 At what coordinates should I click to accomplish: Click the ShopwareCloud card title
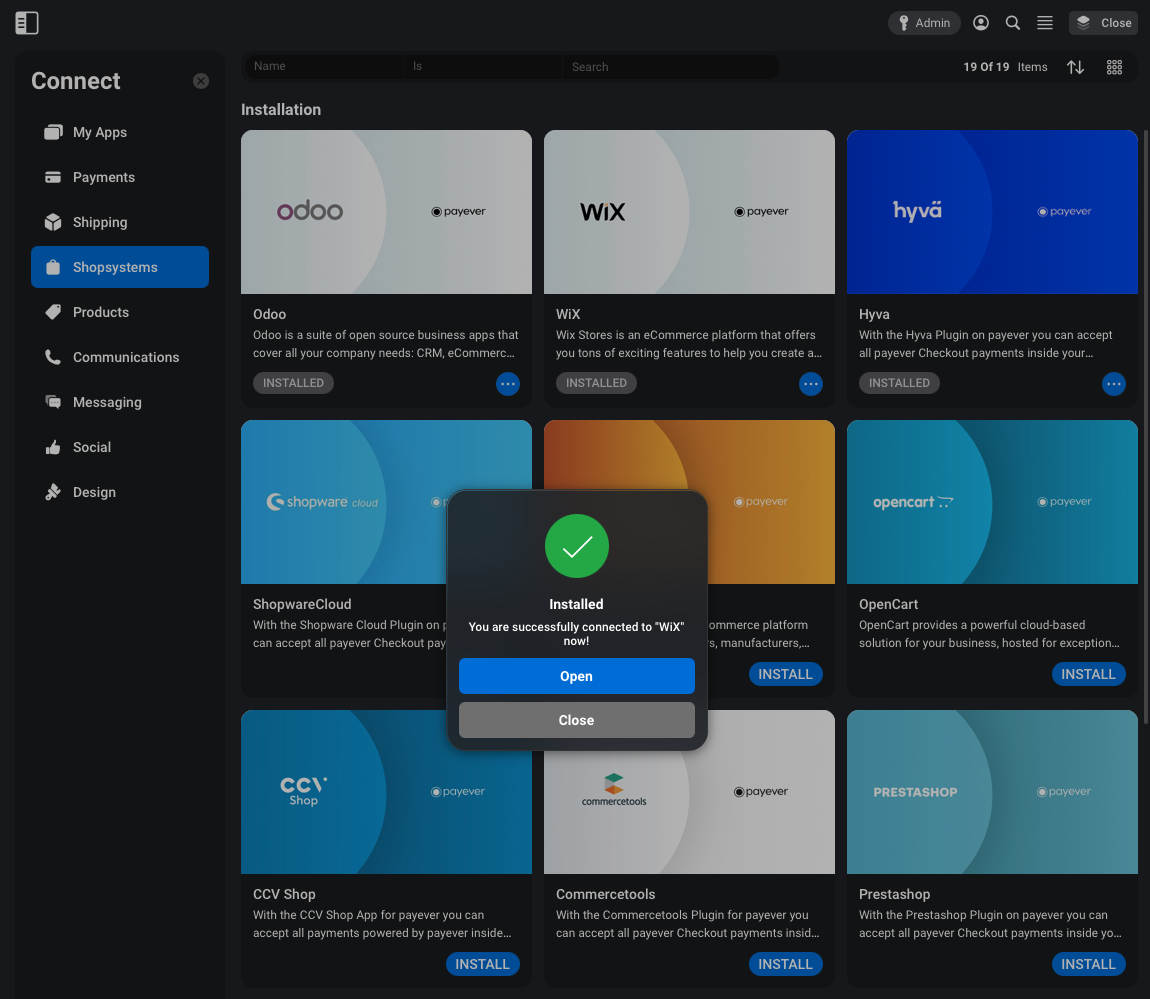(x=302, y=604)
